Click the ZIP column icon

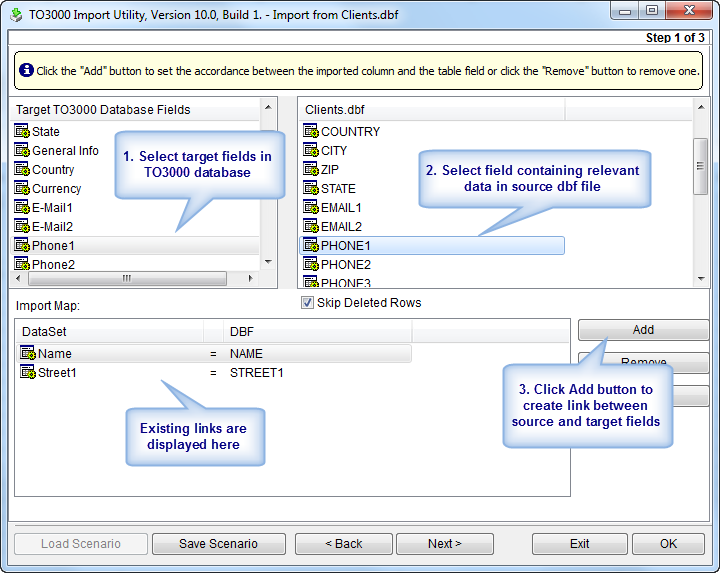coord(311,169)
